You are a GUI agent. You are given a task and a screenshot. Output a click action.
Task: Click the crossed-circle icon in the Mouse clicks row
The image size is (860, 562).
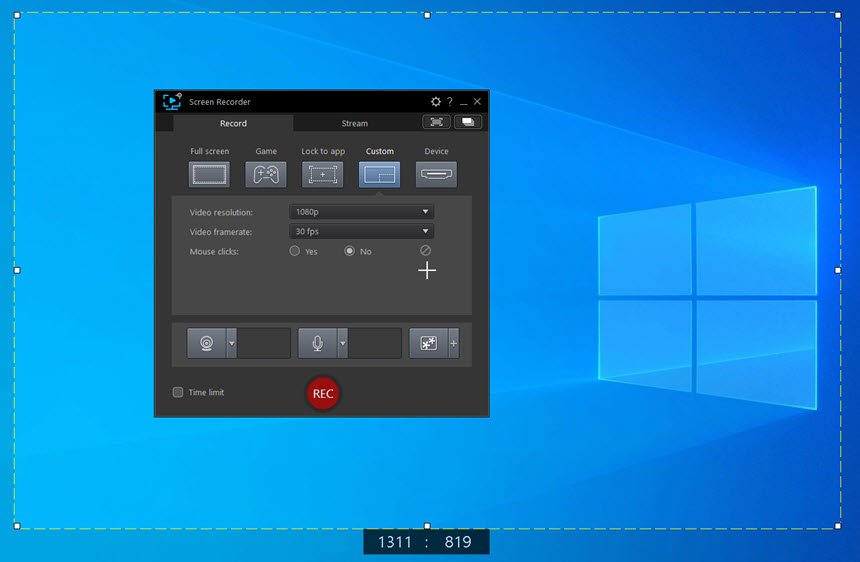coord(425,251)
